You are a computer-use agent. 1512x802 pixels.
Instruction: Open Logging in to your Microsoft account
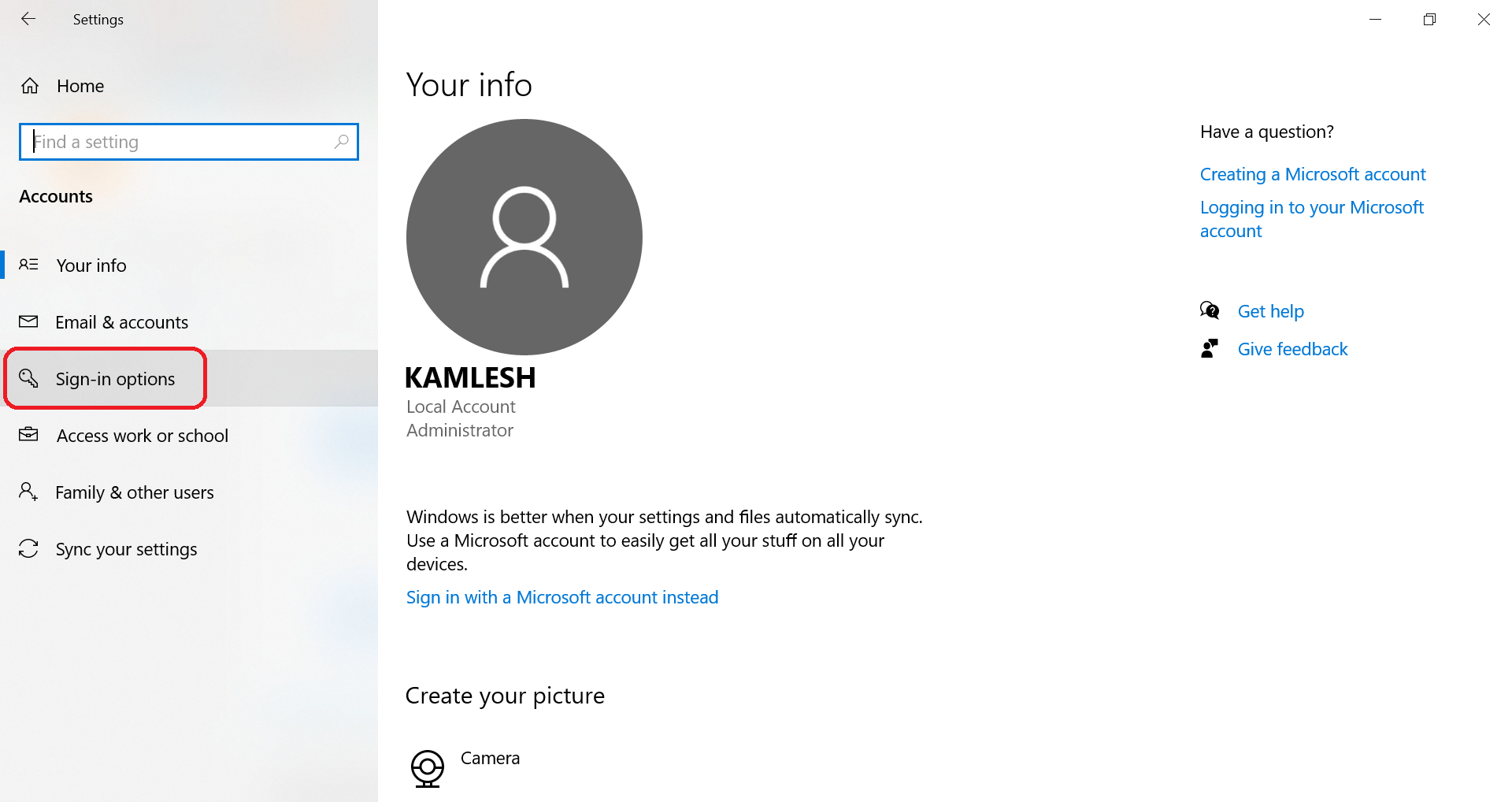pyautogui.click(x=1312, y=218)
